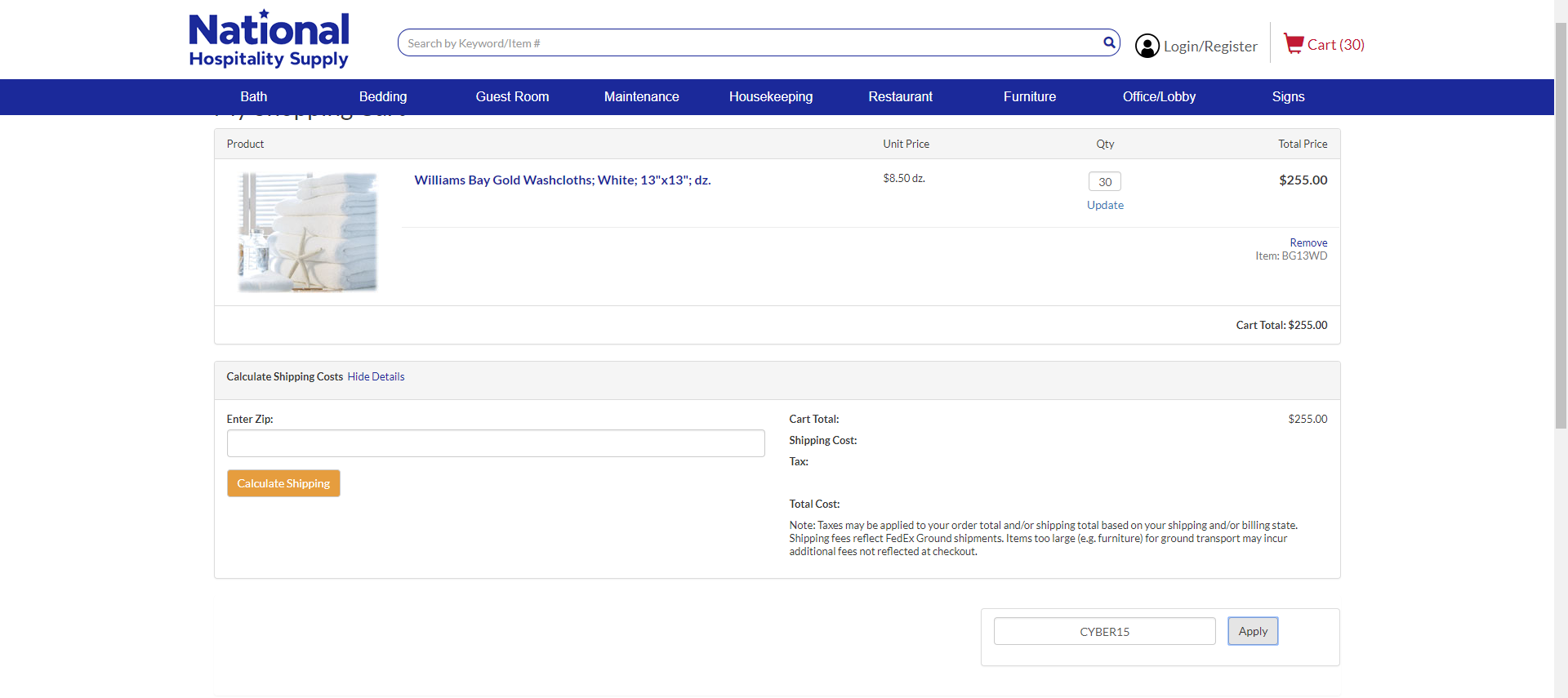Viewport: 1568px width, 698px height.
Task: Open the Furniture menu
Action: tap(1030, 96)
